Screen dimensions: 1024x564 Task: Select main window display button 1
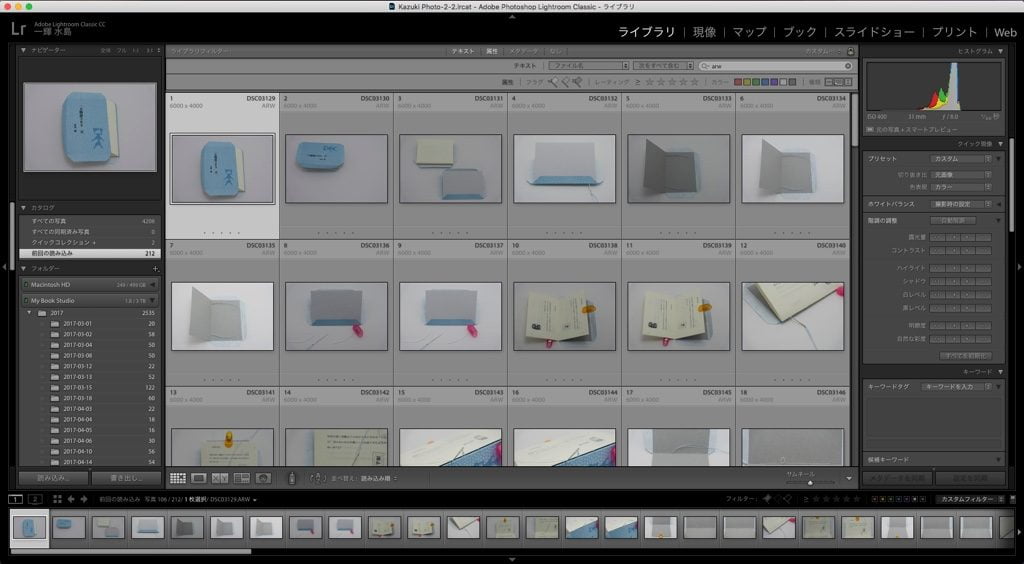click(15, 499)
